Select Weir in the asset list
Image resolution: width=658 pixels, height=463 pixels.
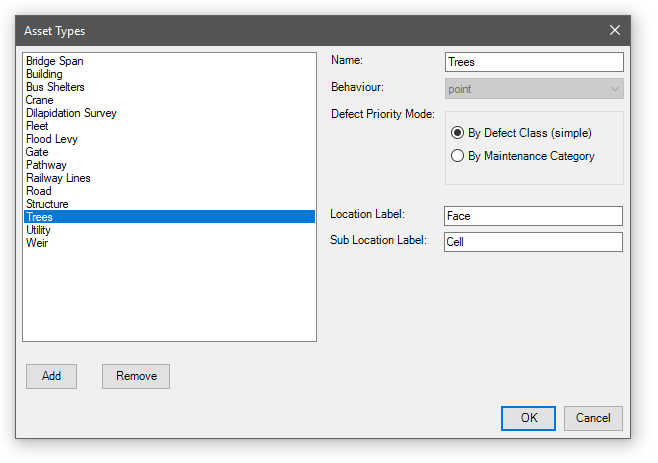pyautogui.click(x=37, y=243)
